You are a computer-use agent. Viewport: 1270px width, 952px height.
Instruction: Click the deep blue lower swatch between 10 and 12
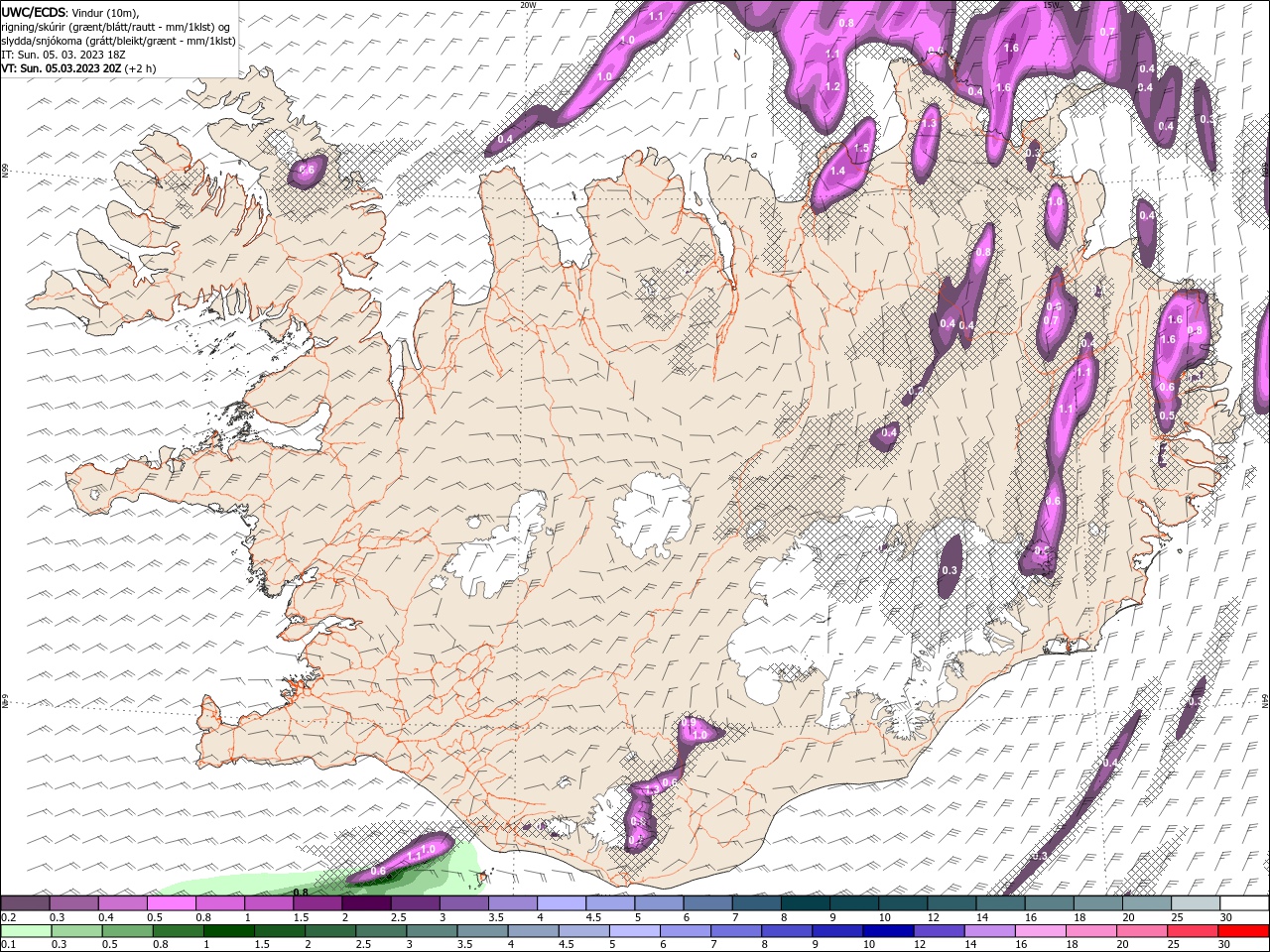889,930
